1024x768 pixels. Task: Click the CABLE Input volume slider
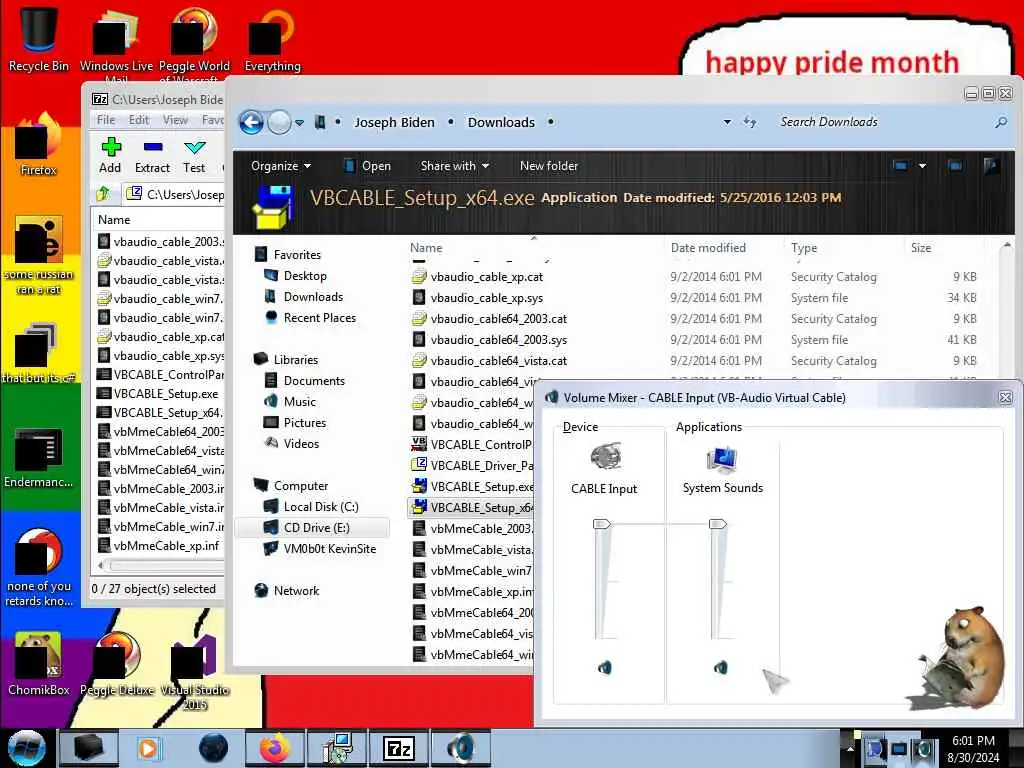point(601,524)
